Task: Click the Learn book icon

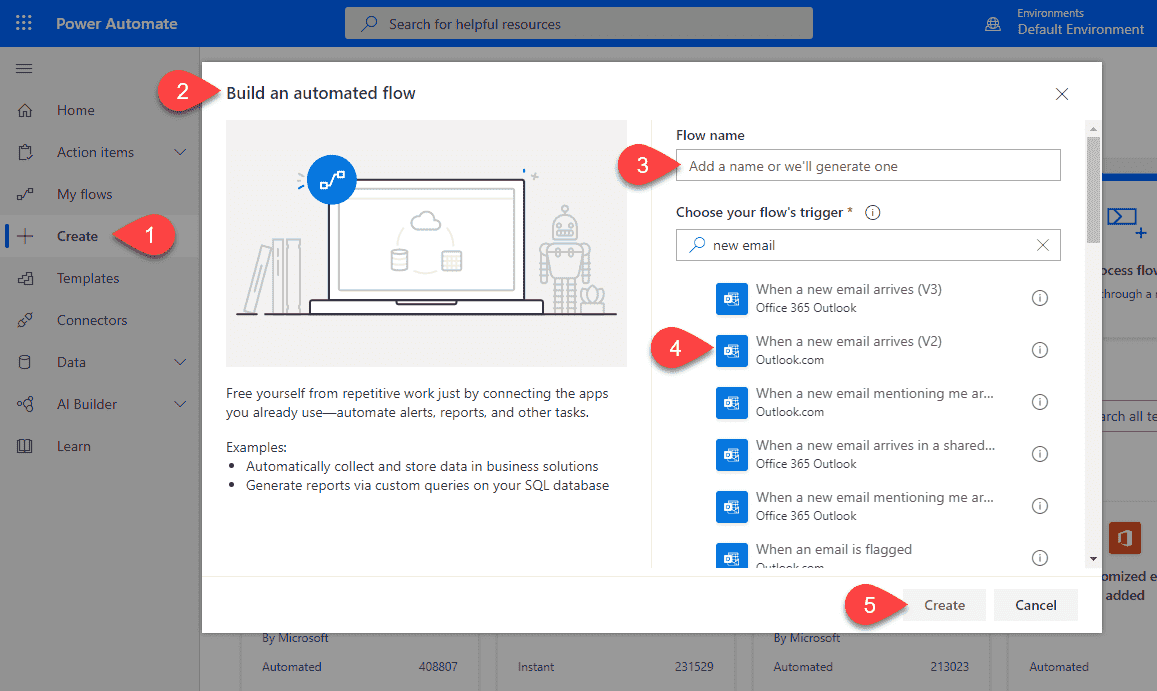Action: (25, 447)
